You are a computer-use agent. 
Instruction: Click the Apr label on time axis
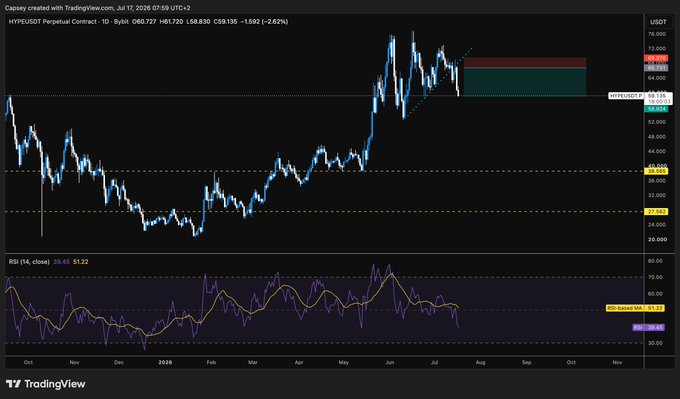coord(299,362)
